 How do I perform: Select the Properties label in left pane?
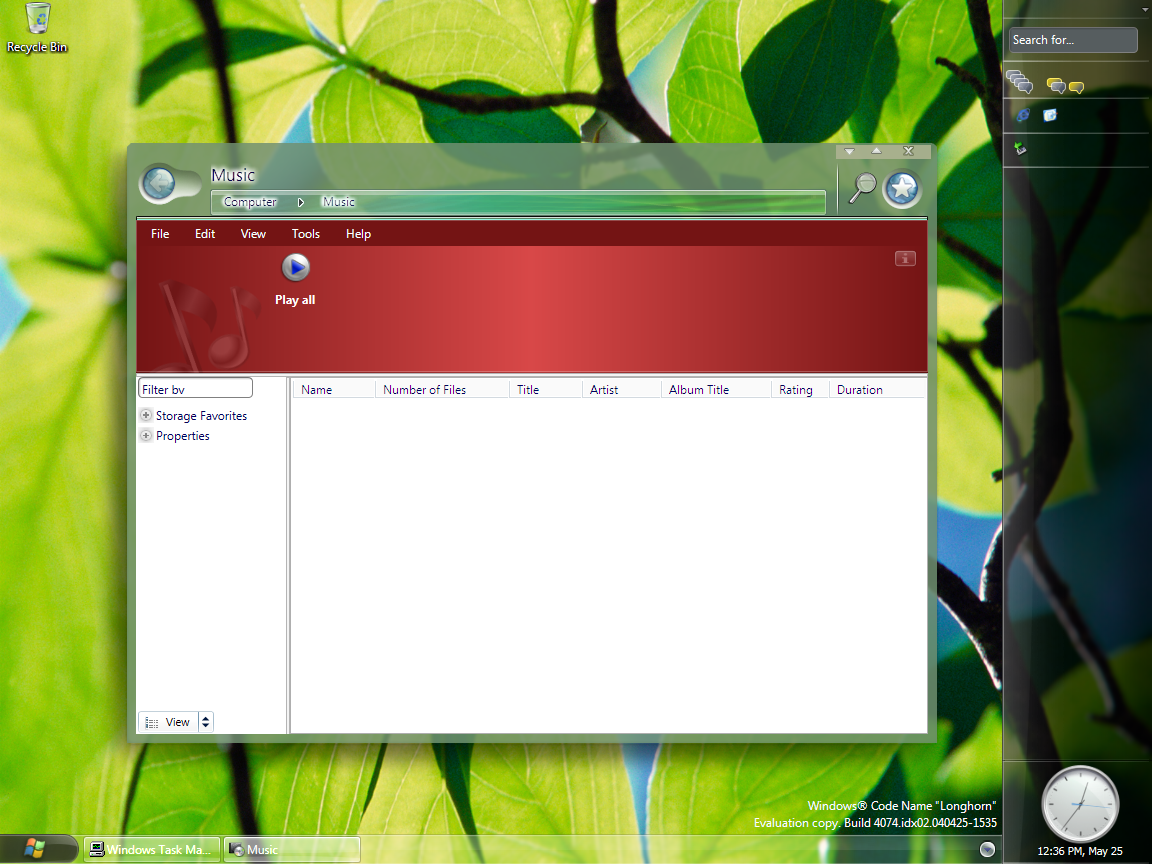click(183, 436)
